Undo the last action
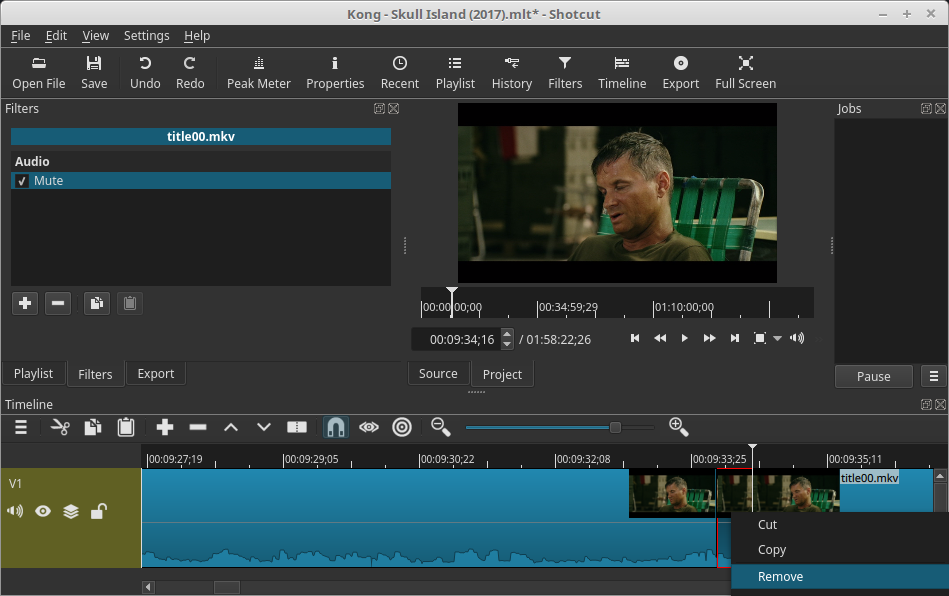The width and height of the screenshot is (949, 596). point(145,73)
